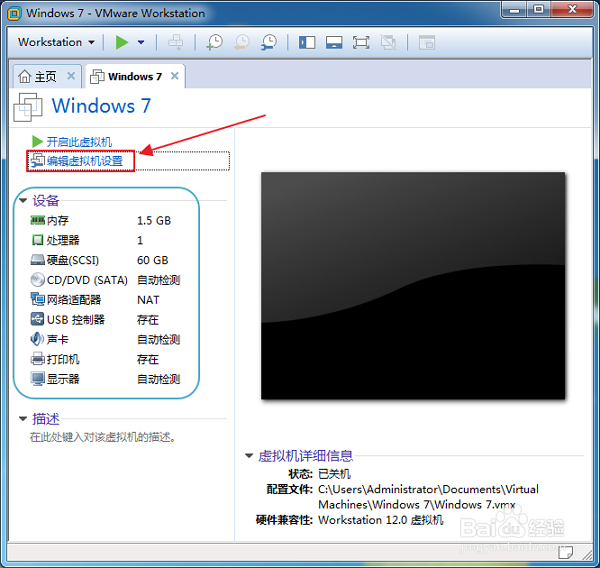Viewport: 600px width, 568px height.
Task: Enter full screen mode icon
Action: (361, 42)
